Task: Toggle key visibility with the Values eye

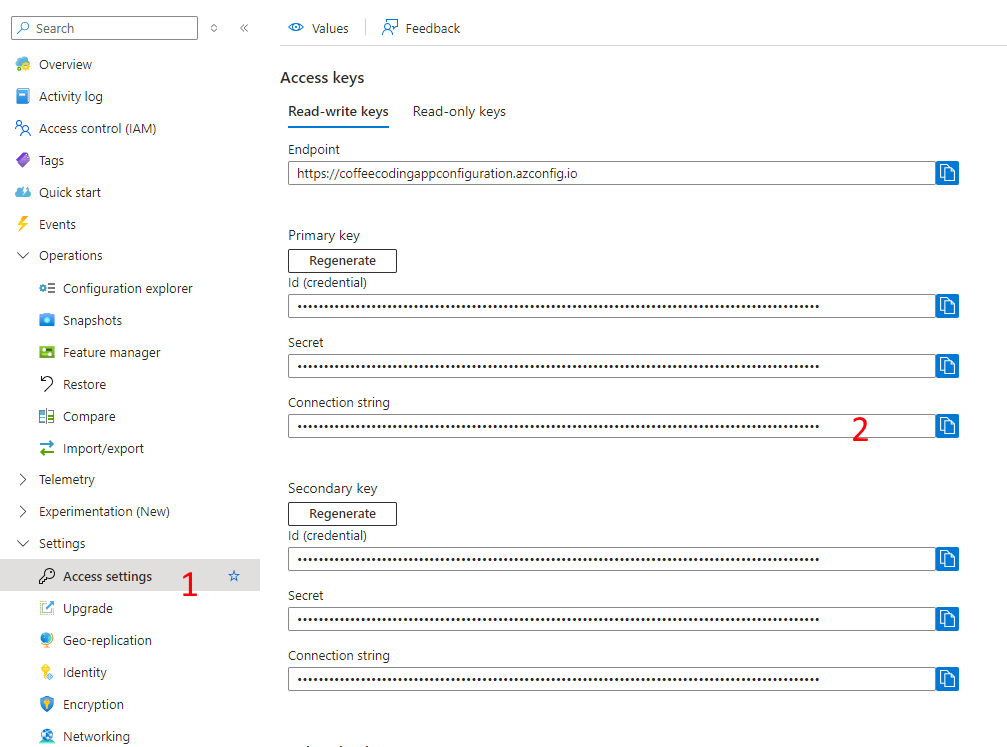Action: (x=318, y=28)
